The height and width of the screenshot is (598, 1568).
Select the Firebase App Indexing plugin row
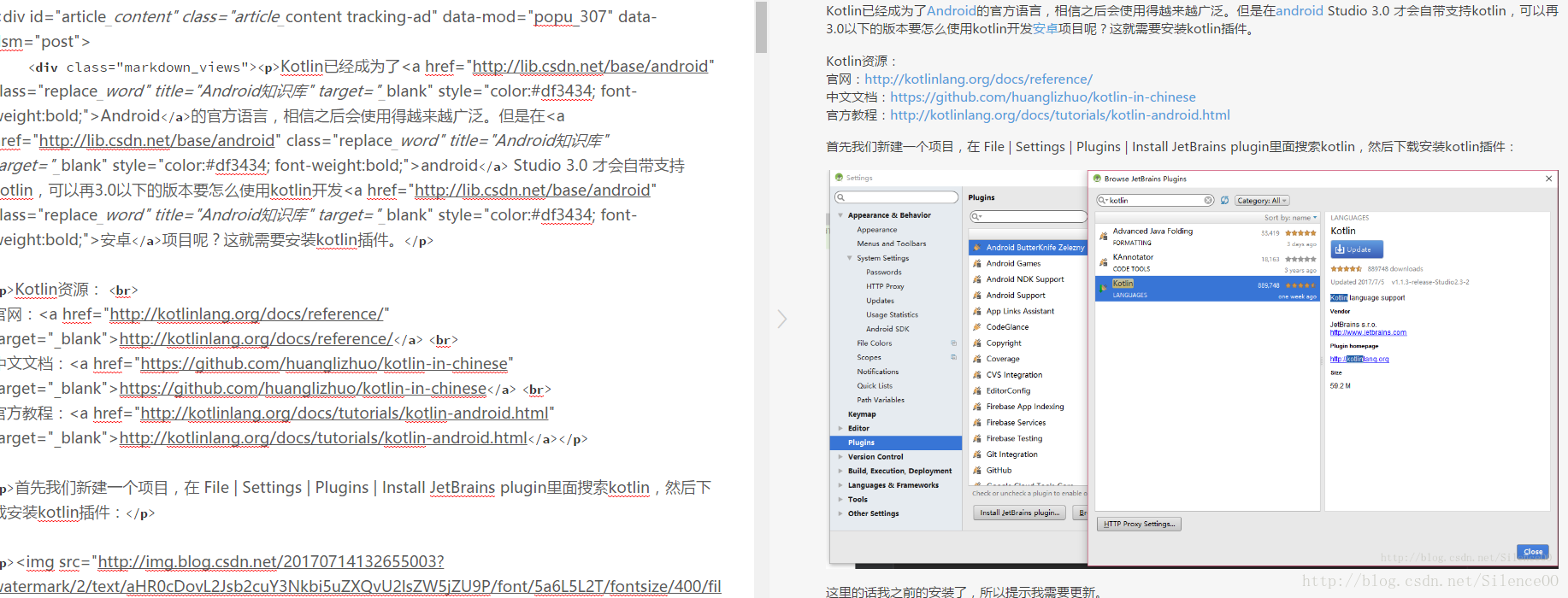click(x=1028, y=407)
